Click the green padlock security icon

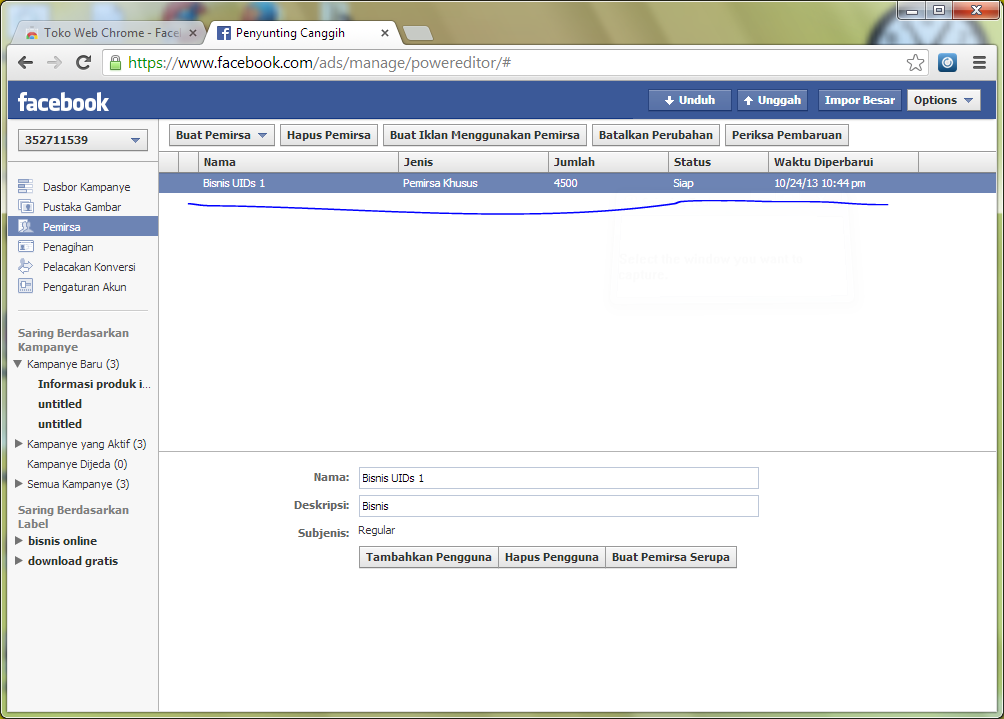click(115, 63)
